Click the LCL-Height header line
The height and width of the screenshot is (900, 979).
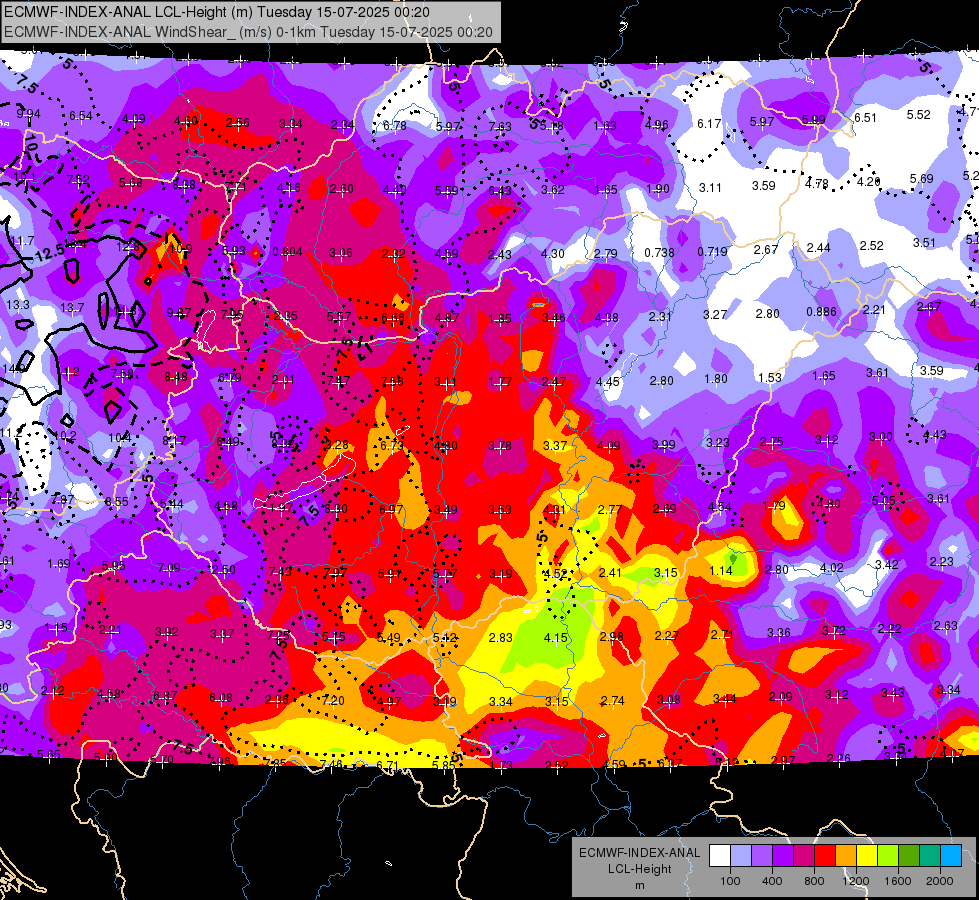click(217, 12)
